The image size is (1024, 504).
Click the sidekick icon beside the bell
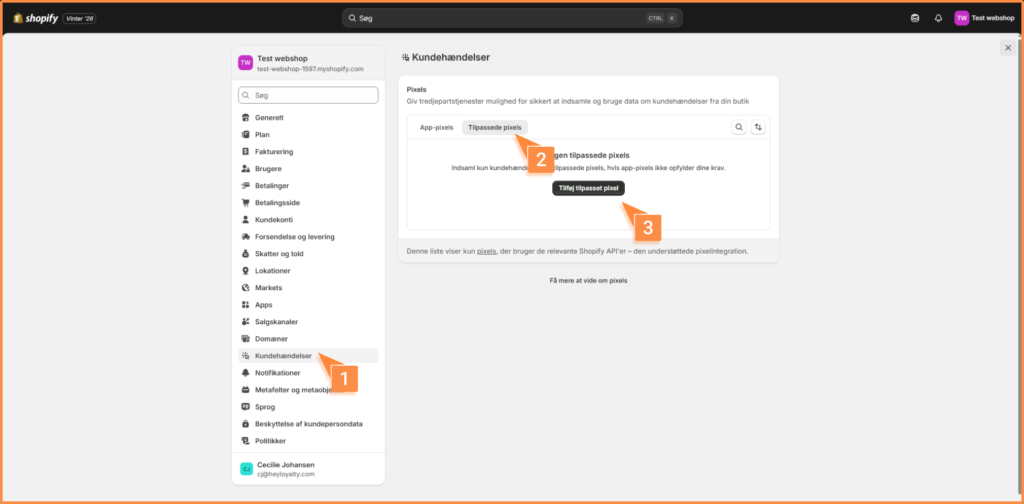tap(915, 18)
